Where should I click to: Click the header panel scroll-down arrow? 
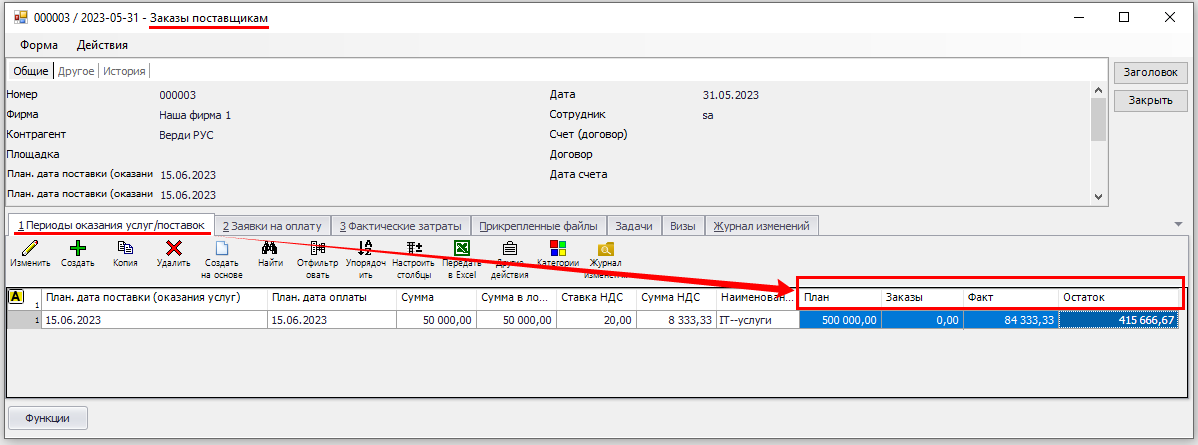click(x=1098, y=197)
